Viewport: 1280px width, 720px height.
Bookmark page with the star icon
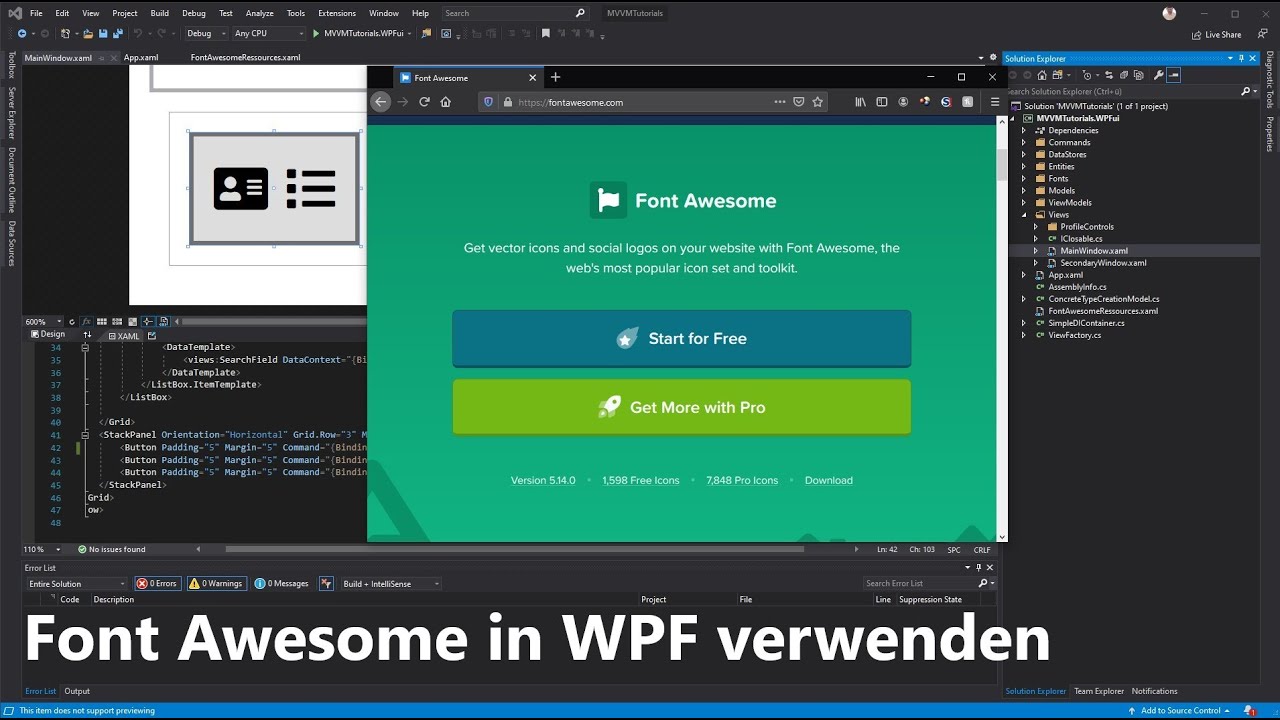[817, 101]
